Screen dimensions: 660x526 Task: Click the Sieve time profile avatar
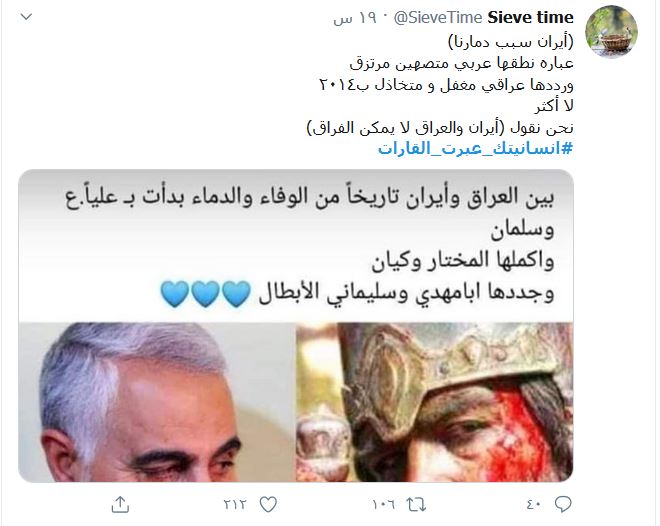click(x=612, y=32)
